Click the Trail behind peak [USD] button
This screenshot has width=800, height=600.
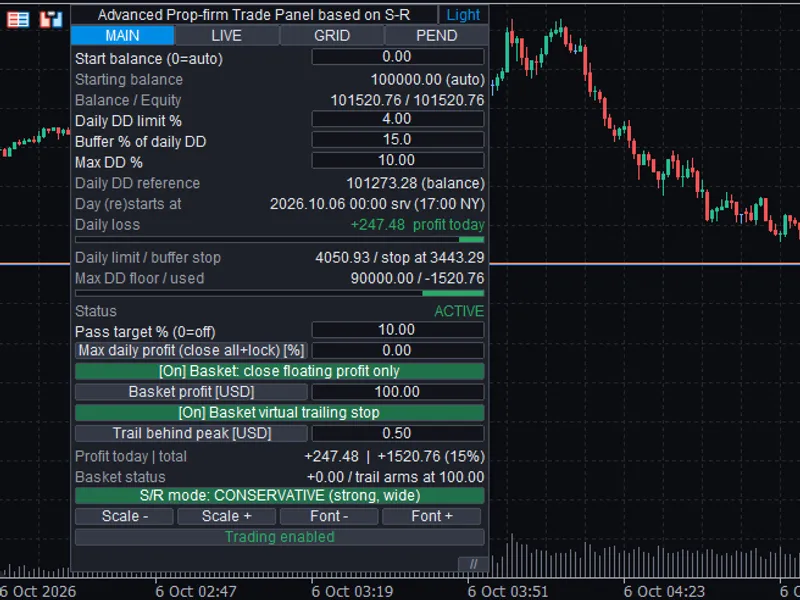click(191, 433)
